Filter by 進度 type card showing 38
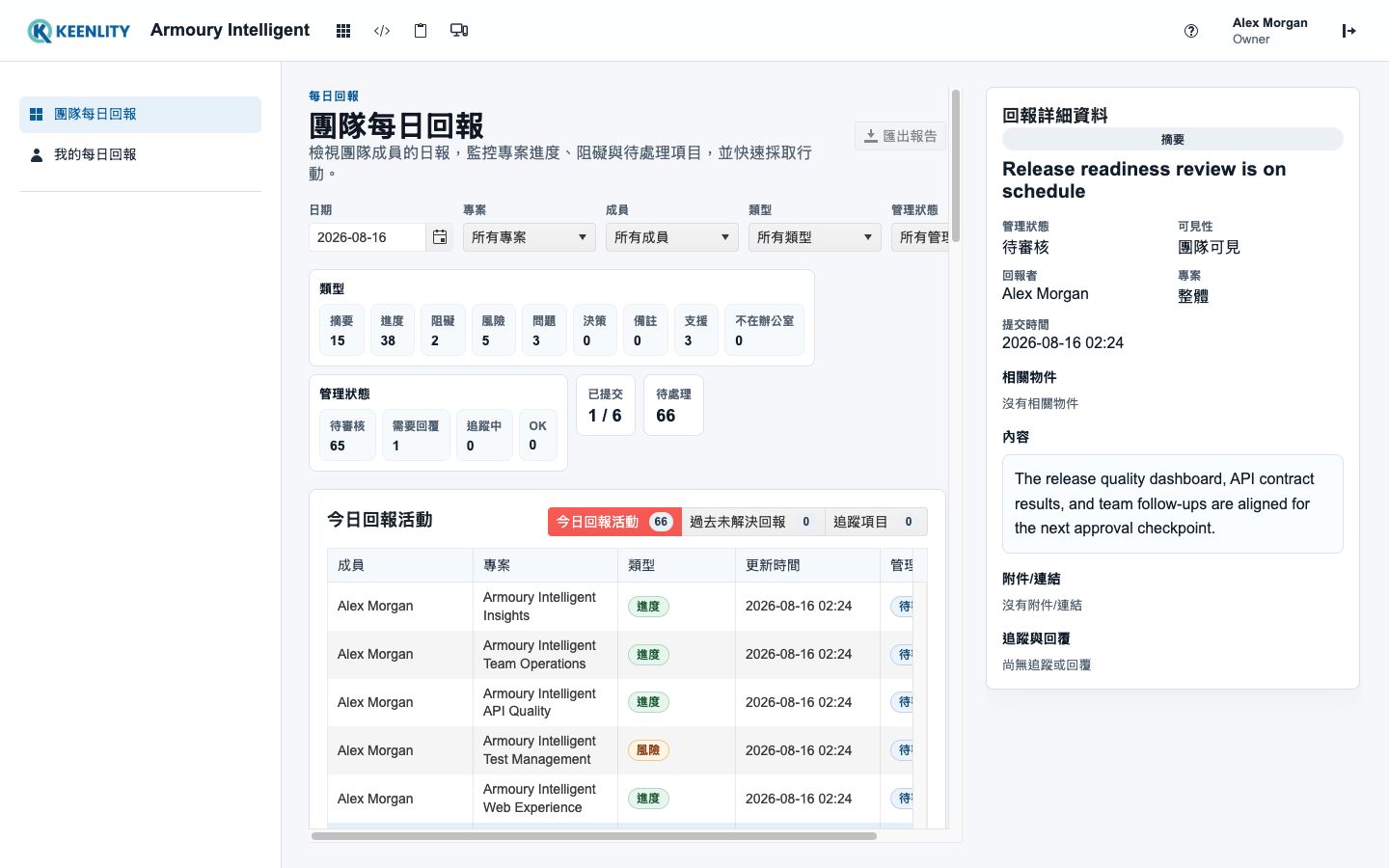This screenshot has width=1389, height=868. tap(393, 330)
